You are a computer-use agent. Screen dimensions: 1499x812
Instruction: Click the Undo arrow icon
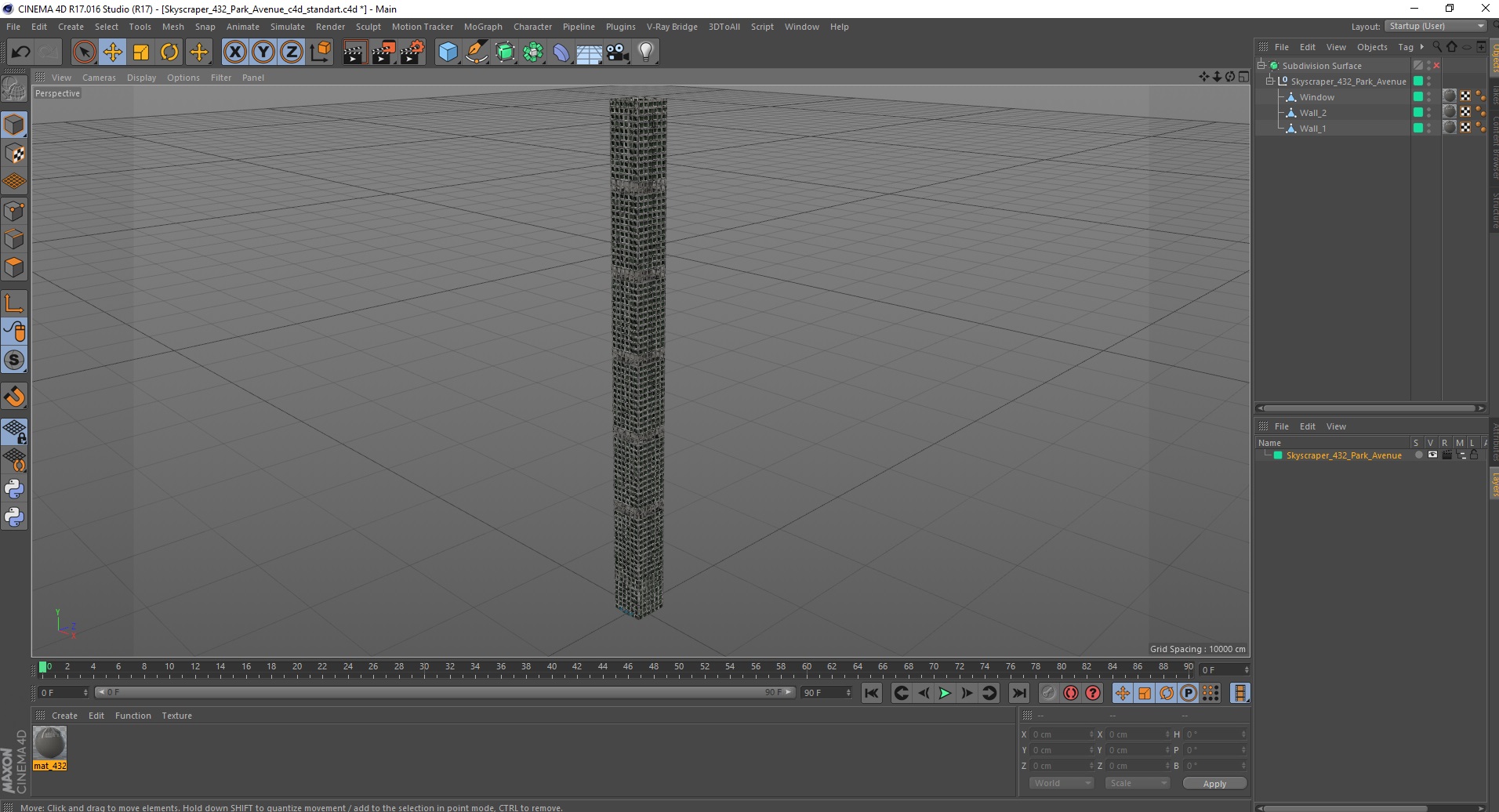20,53
